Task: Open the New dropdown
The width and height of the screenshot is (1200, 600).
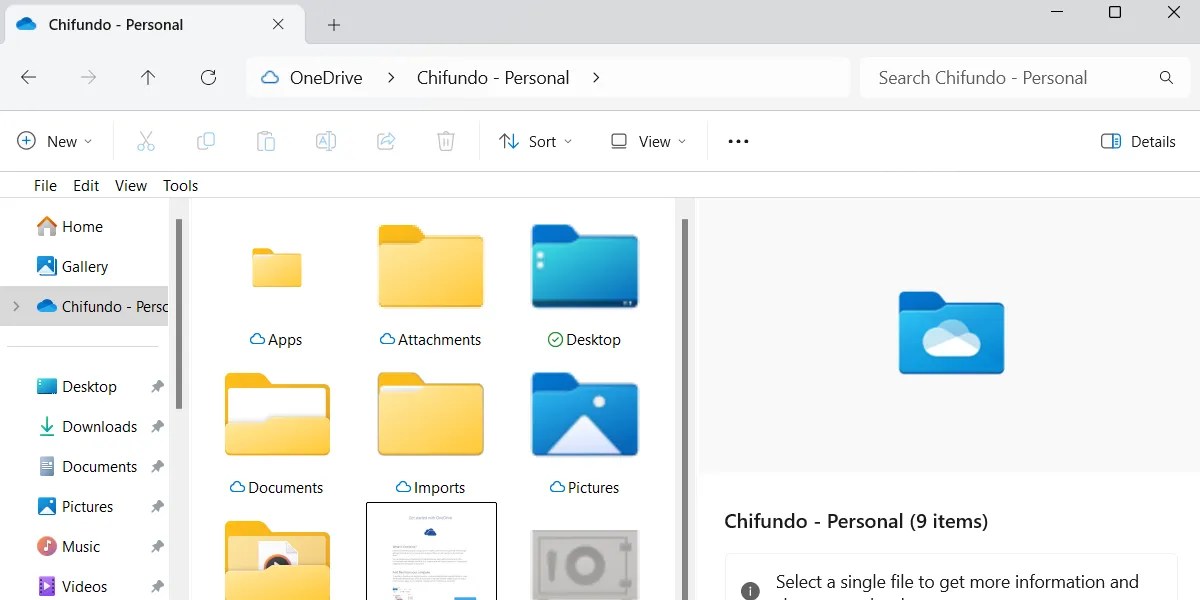Action: (x=55, y=141)
